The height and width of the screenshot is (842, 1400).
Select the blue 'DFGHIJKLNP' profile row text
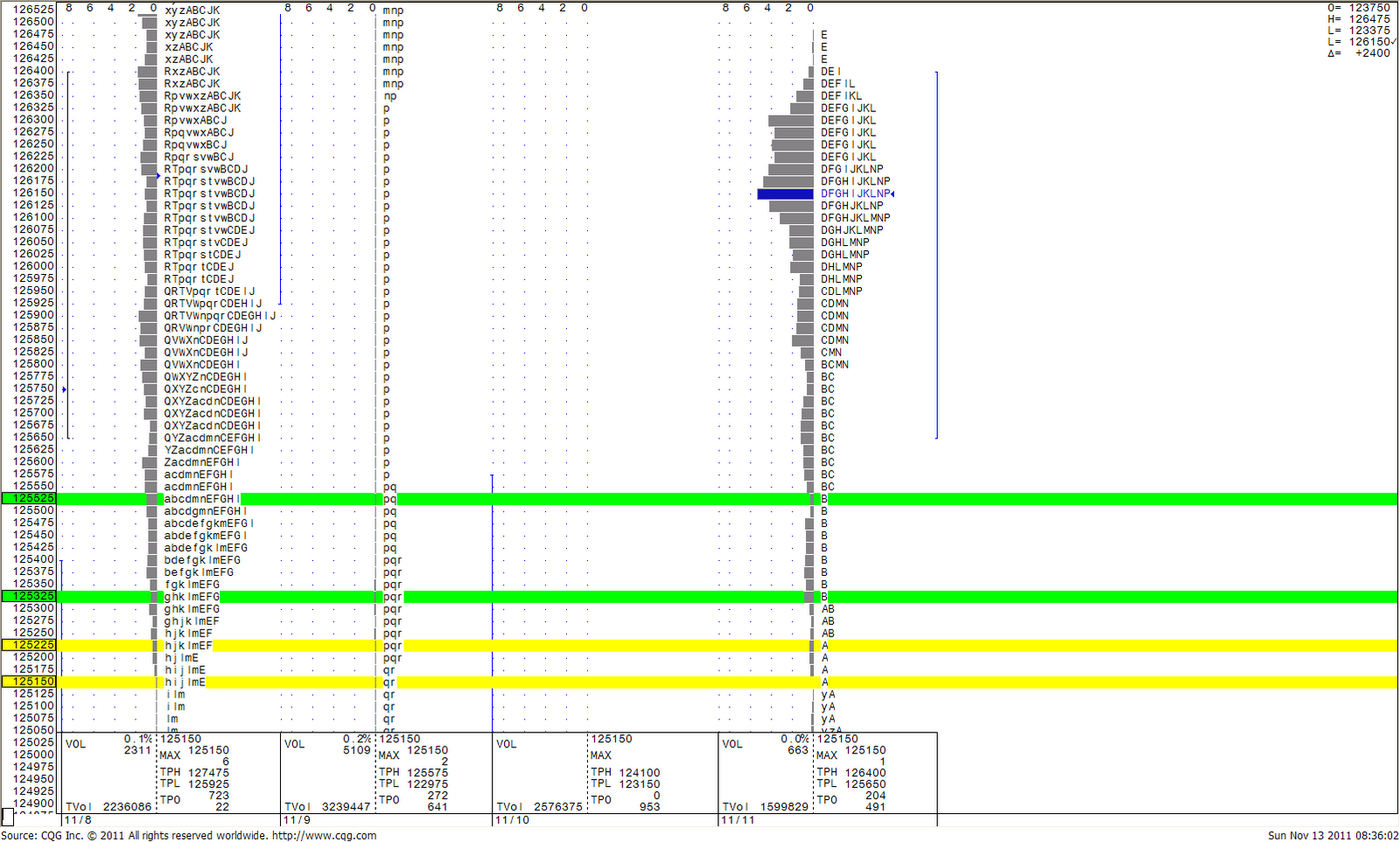click(855, 193)
